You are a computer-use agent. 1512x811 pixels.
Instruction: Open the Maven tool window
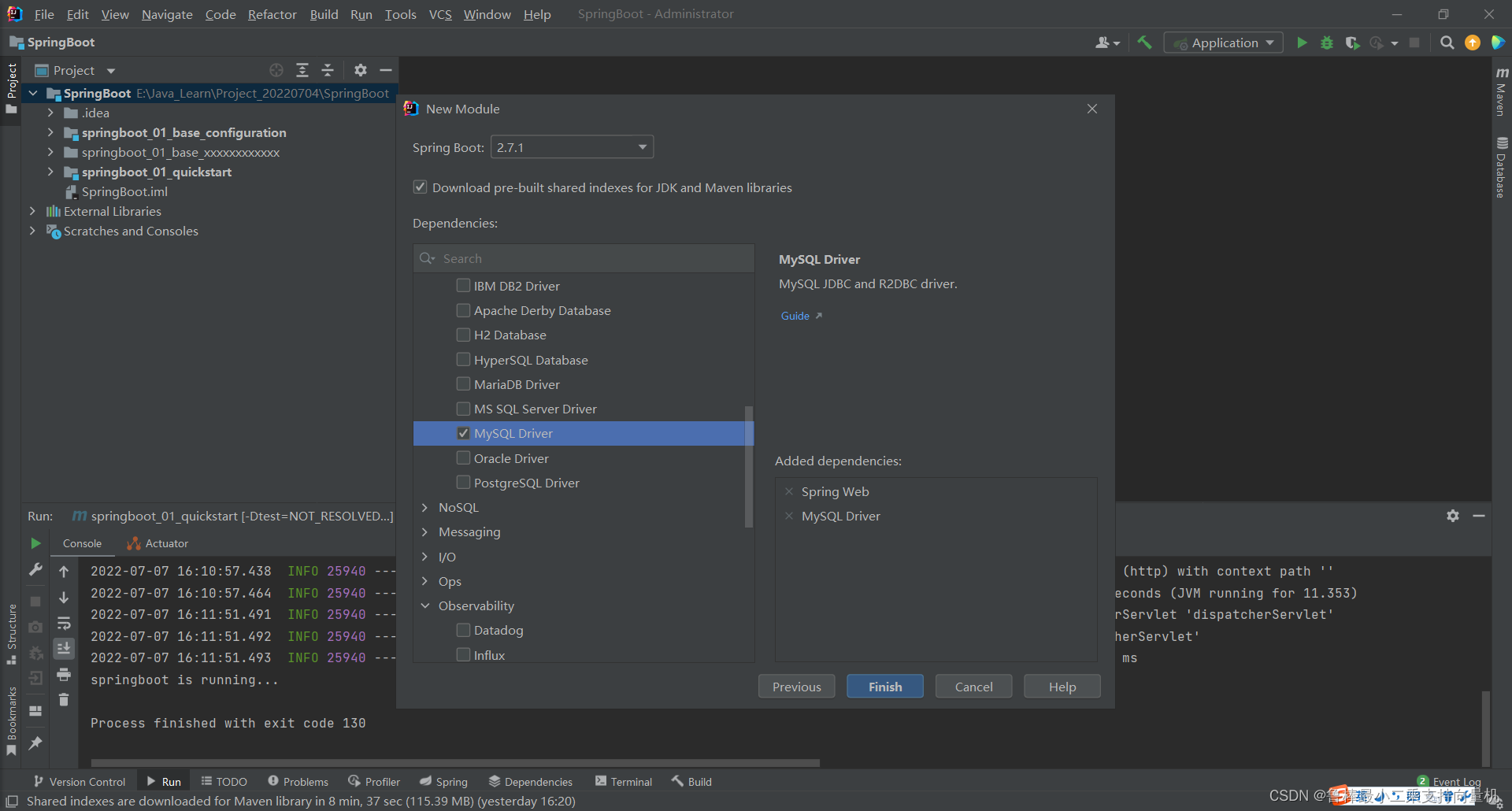(x=1501, y=91)
